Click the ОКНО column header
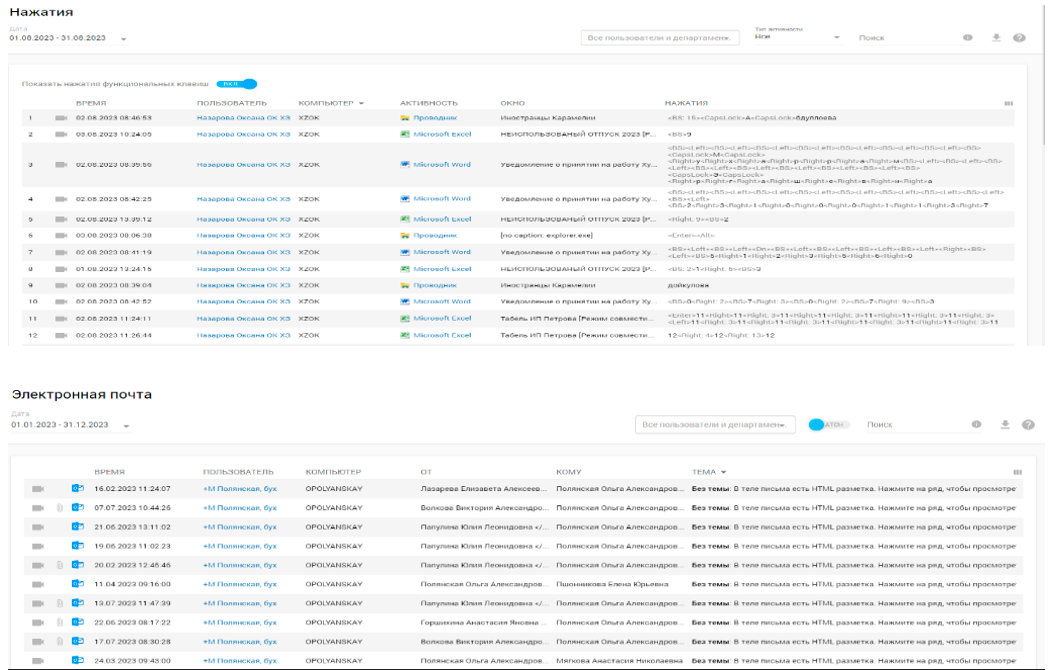 pyautogui.click(x=512, y=103)
